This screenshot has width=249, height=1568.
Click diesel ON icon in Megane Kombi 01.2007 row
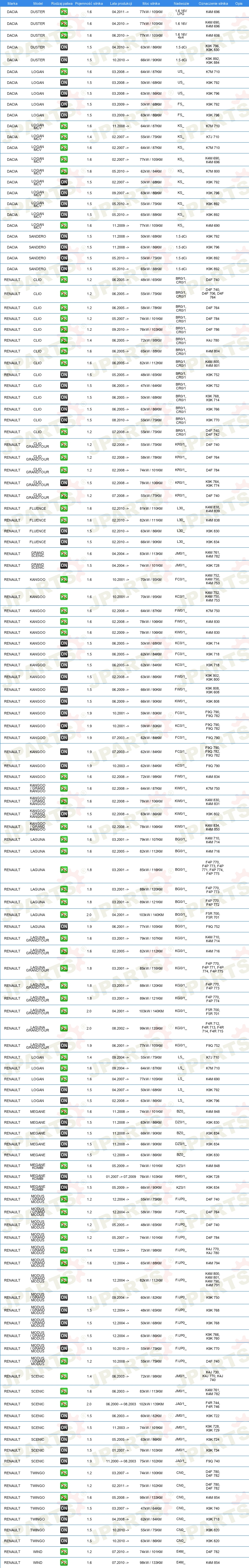pyautogui.click(x=64, y=1177)
